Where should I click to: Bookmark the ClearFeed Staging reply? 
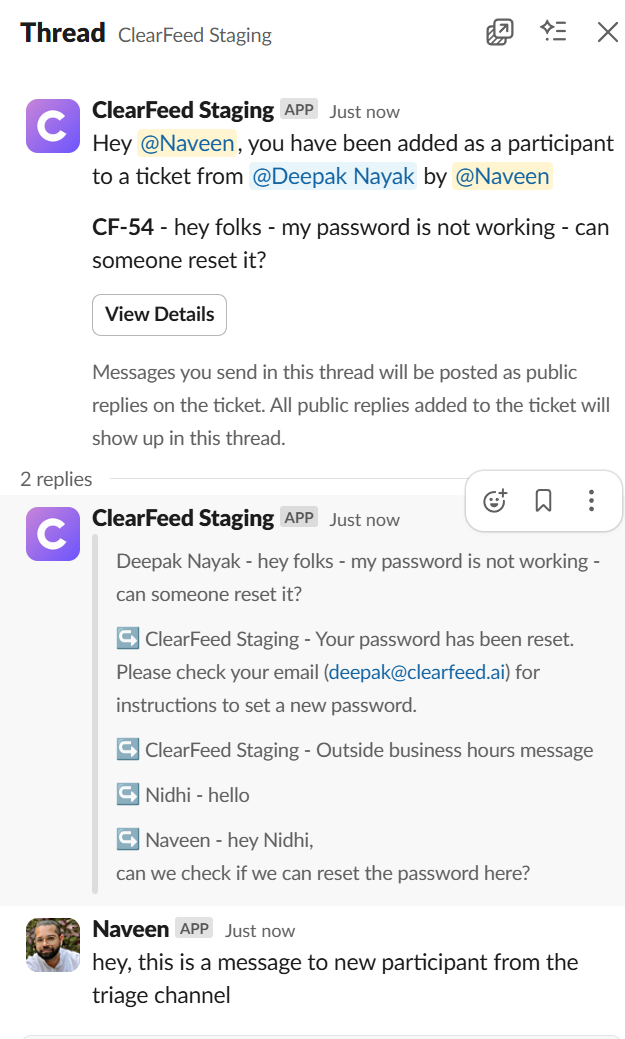(x=544, y=501)
